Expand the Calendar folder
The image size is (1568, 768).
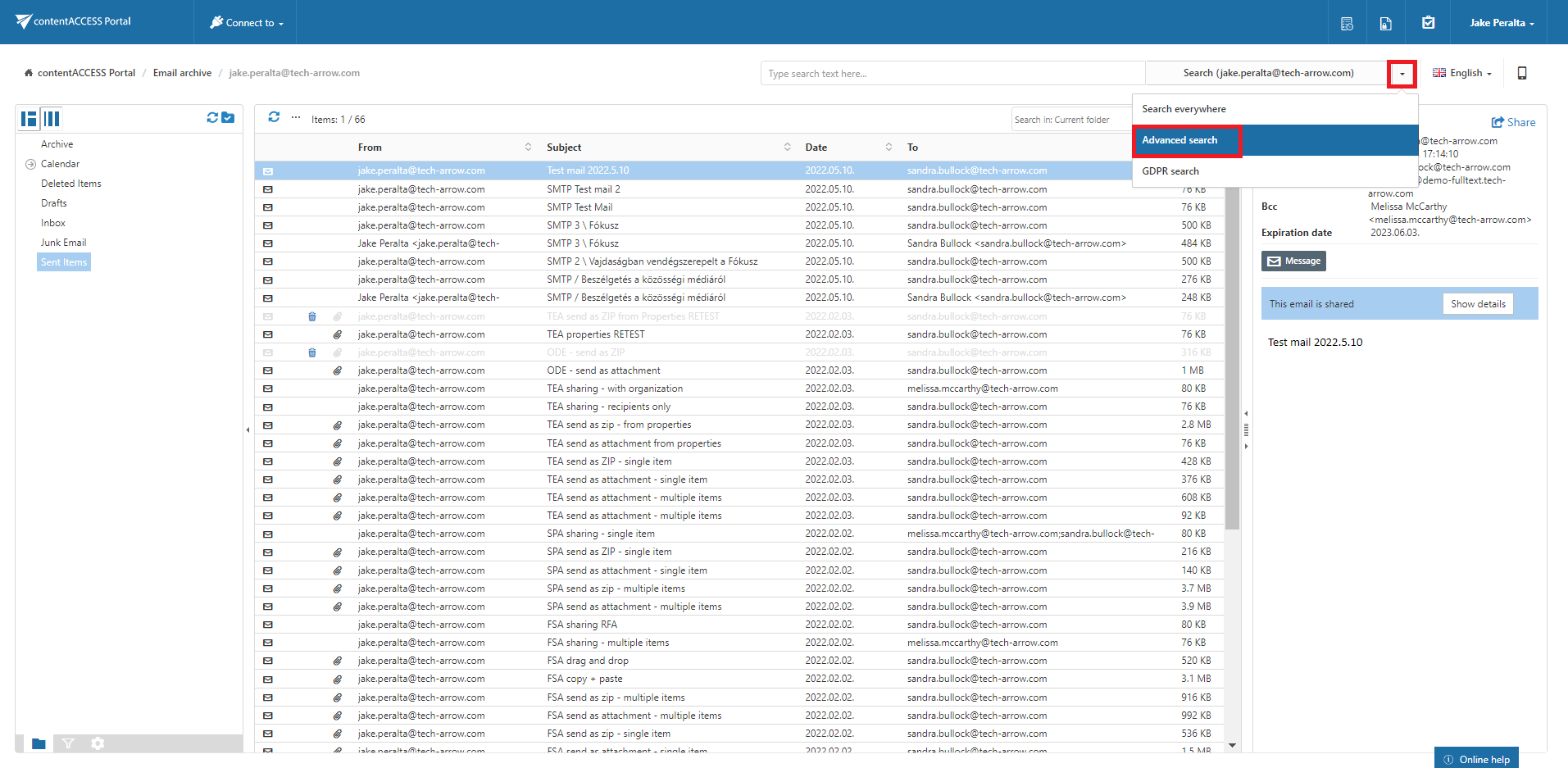[x=30, y=164]
